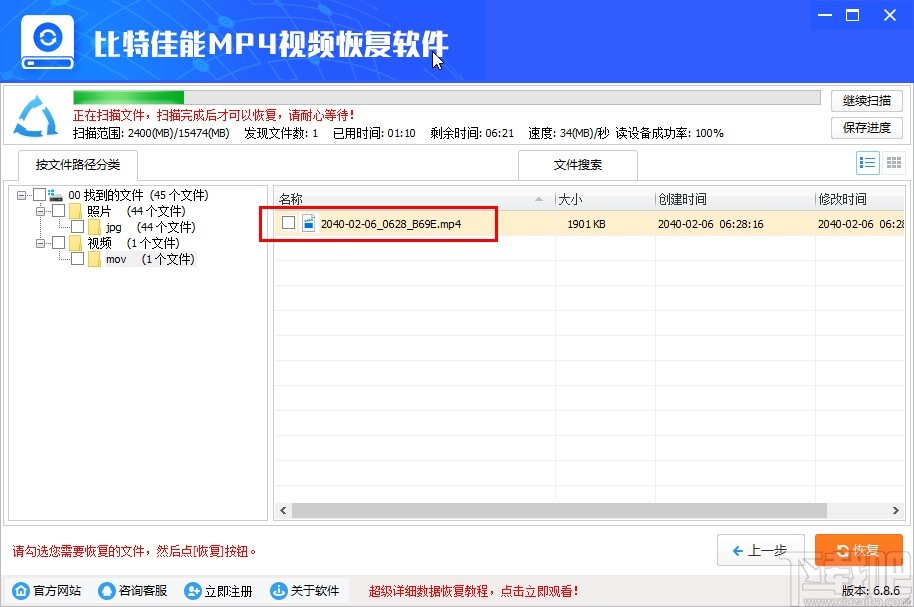The image size is (914, 607).
Task: Click the 立即注册 user icon
Action: (192, 590)
